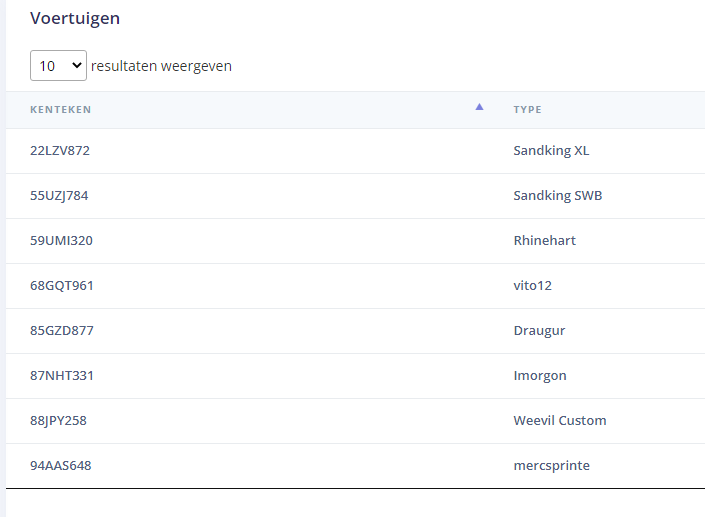705x517 pixels.
Task: Select license plate 87NHT331
Action: tap(62, 376)
